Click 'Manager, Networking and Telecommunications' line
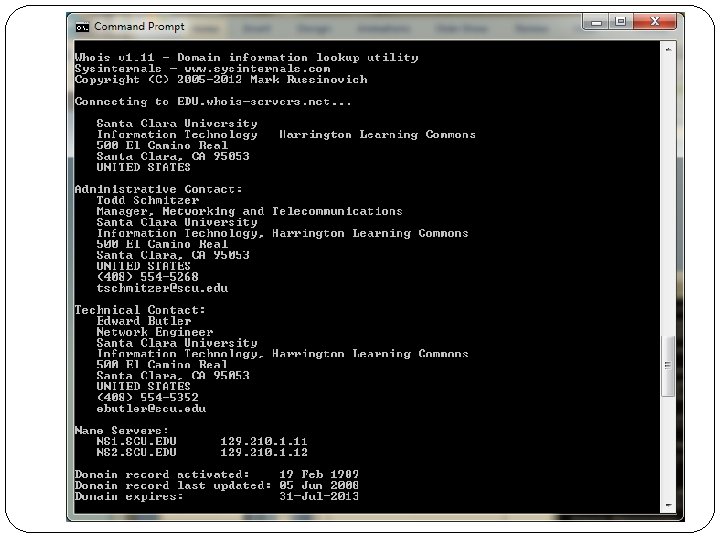 click(249, 211)
